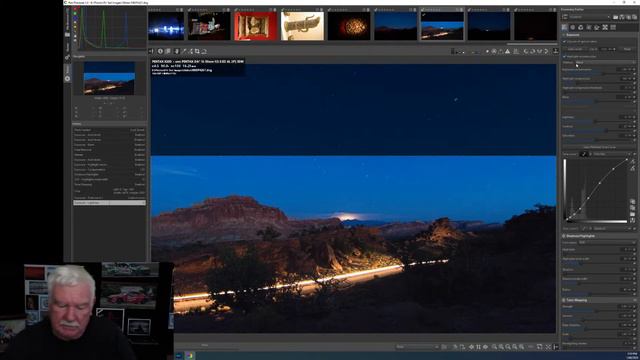Click the rotate left icon in the top toolbar
The width and height of the screenshot is (640, 360).
click(526, 51)
